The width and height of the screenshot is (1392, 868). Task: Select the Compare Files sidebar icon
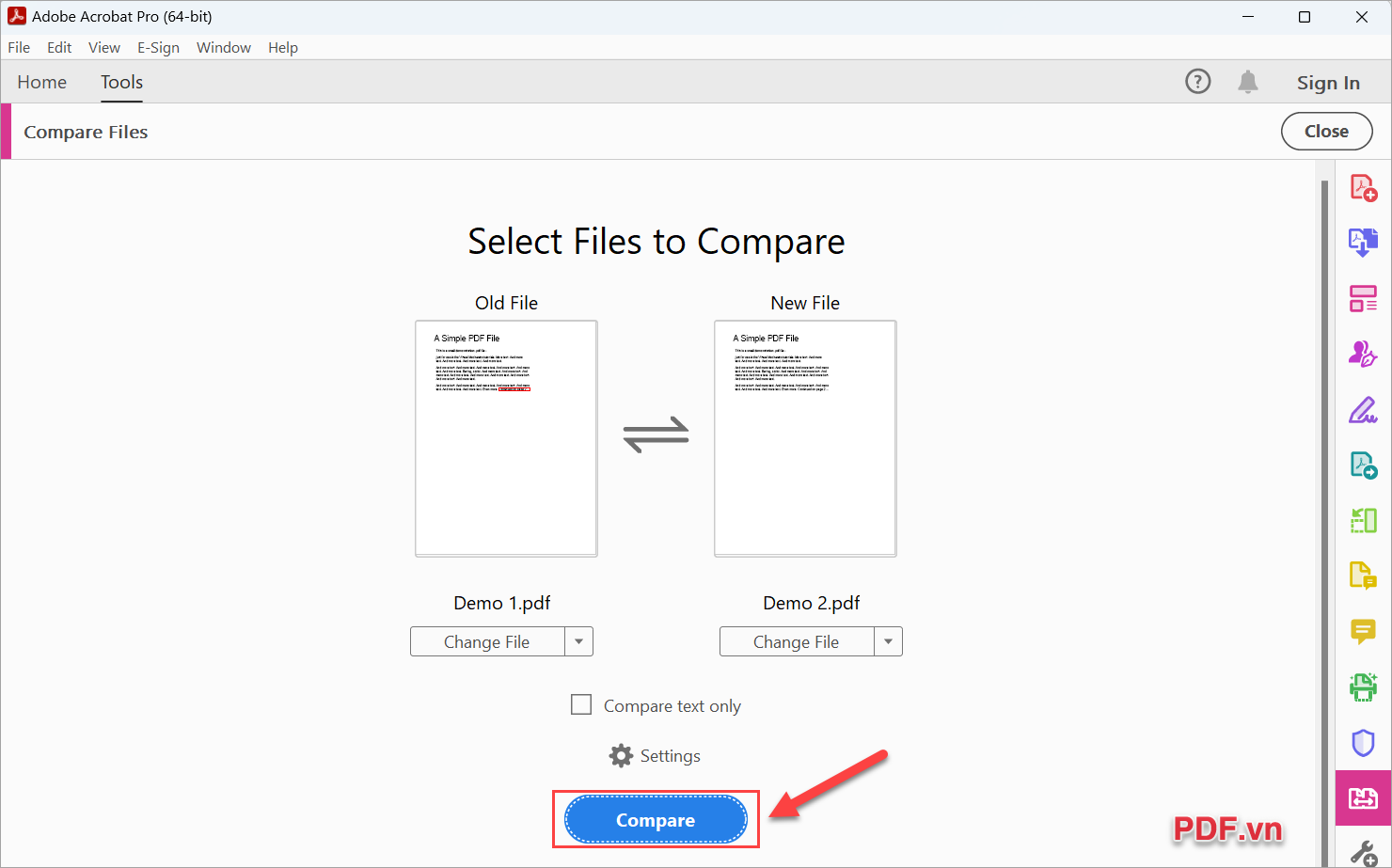coord(1363,798)
